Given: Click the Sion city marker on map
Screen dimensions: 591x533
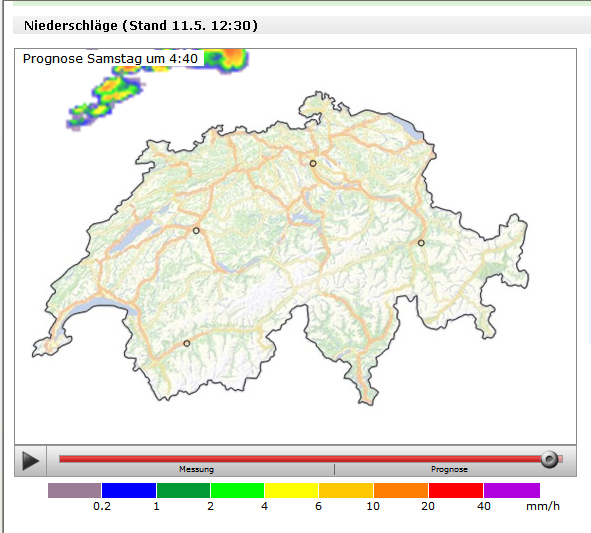Looking at the screenshot, I should click(x=187, y=343).
